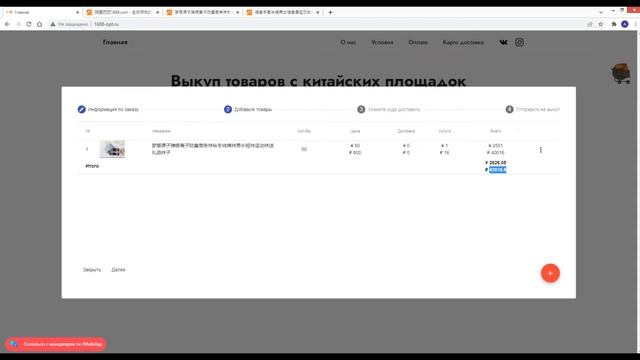Viewport: 640px width, 360px height.
Task: Click the highlighted ruble total value
Action: pos(498,170)
